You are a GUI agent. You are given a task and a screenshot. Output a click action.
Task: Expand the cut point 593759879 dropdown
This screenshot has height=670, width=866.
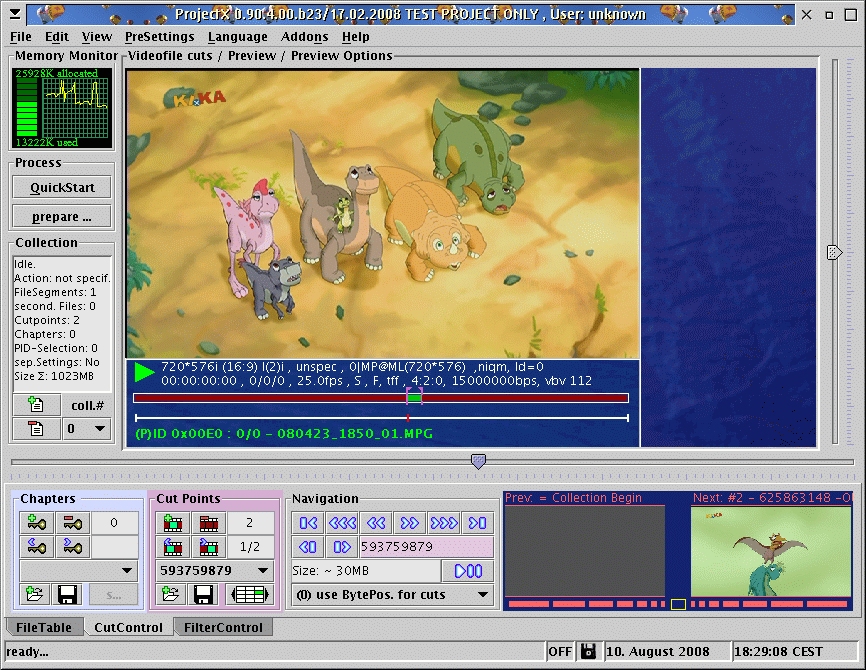click(263, 571)
